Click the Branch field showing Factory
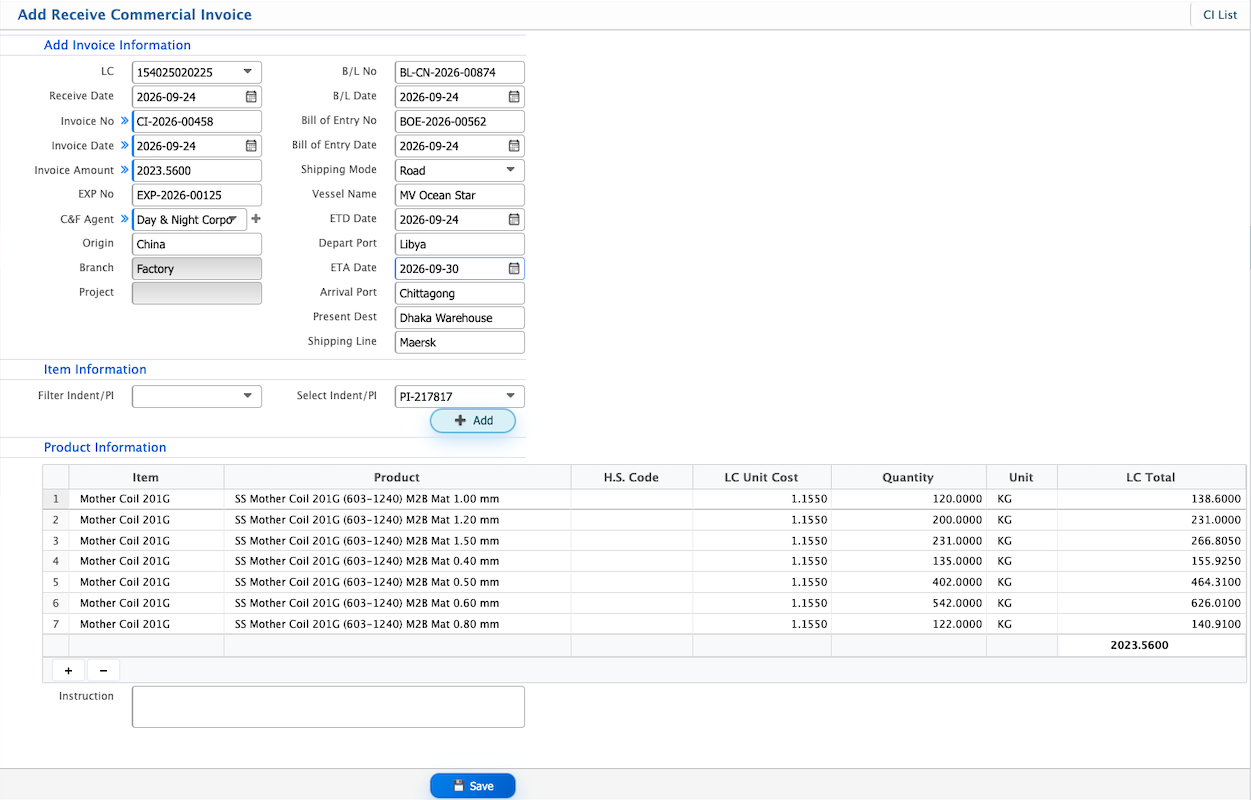The image size is (1251, 800). [197, 269]
